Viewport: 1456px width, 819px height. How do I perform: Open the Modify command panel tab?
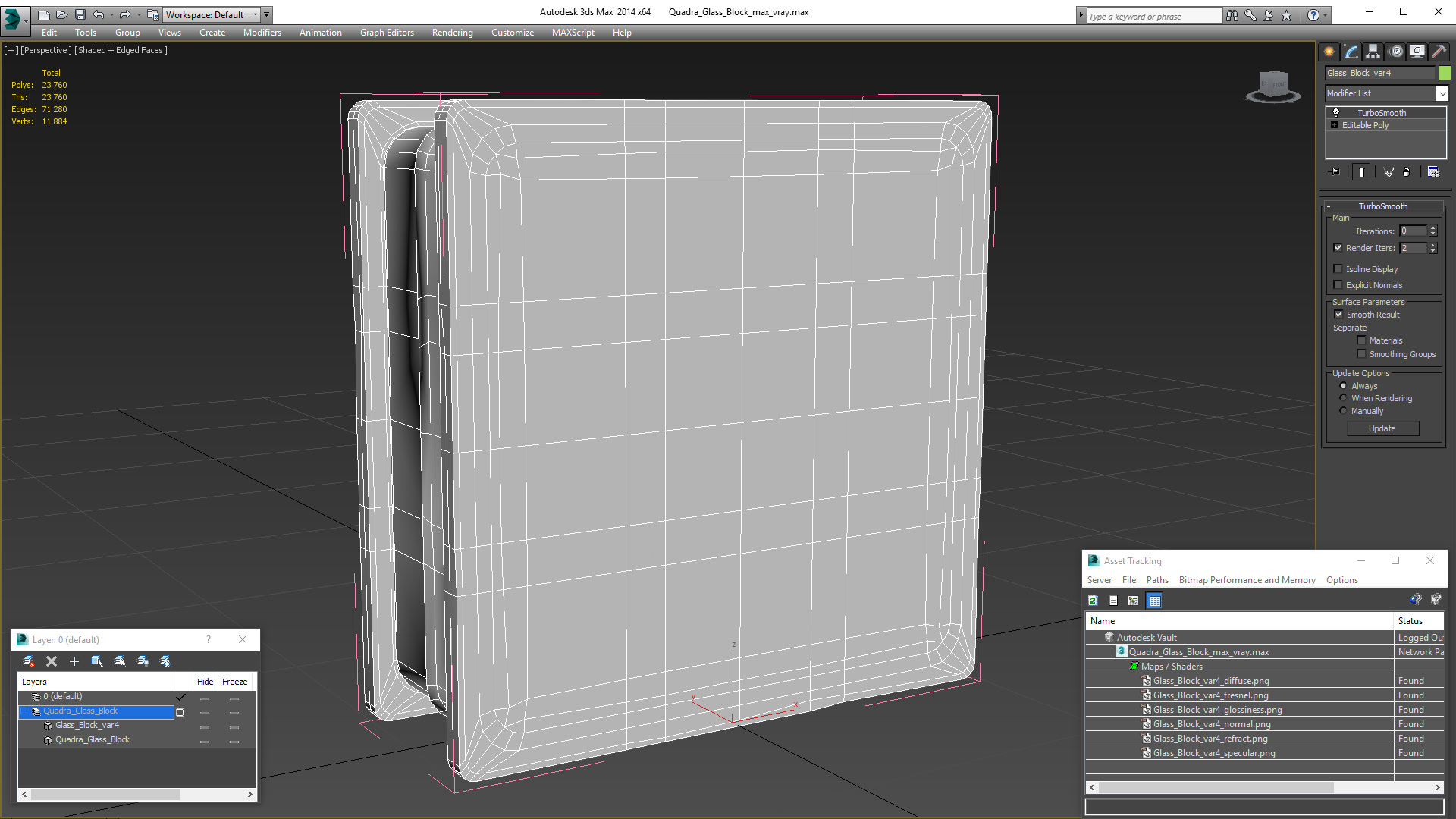(x=1351, y=52)
